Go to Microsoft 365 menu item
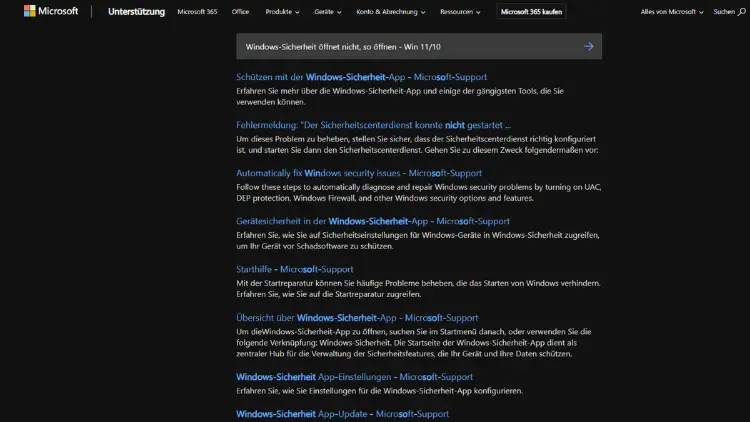The width and height of the screenshot is (750, 422). pyautogui.click(x=197, y=11)
